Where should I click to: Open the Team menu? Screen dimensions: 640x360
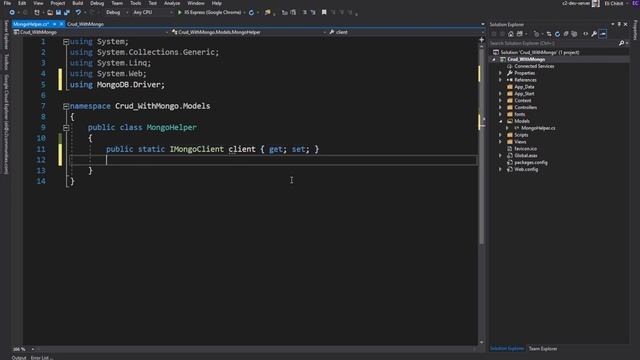click(x=117, y=3)
